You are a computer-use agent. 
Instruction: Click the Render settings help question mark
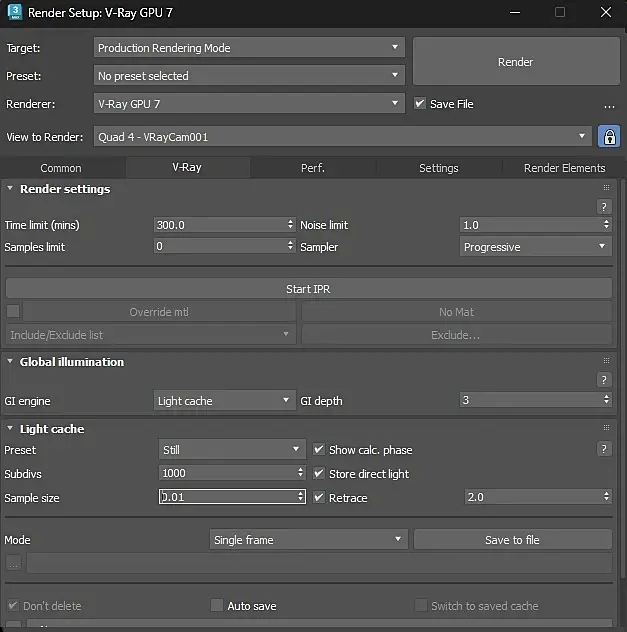[x=604, y=206]
